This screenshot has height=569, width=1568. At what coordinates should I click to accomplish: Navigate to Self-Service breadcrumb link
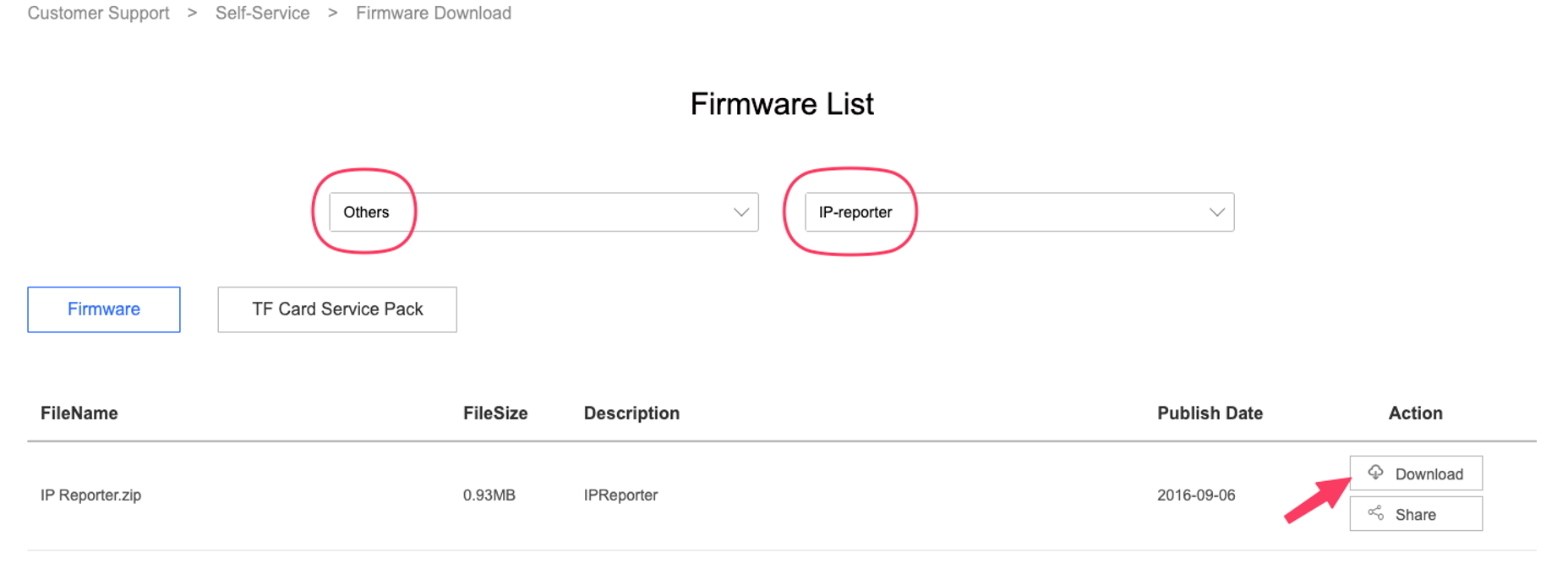(x=262, y=14)
